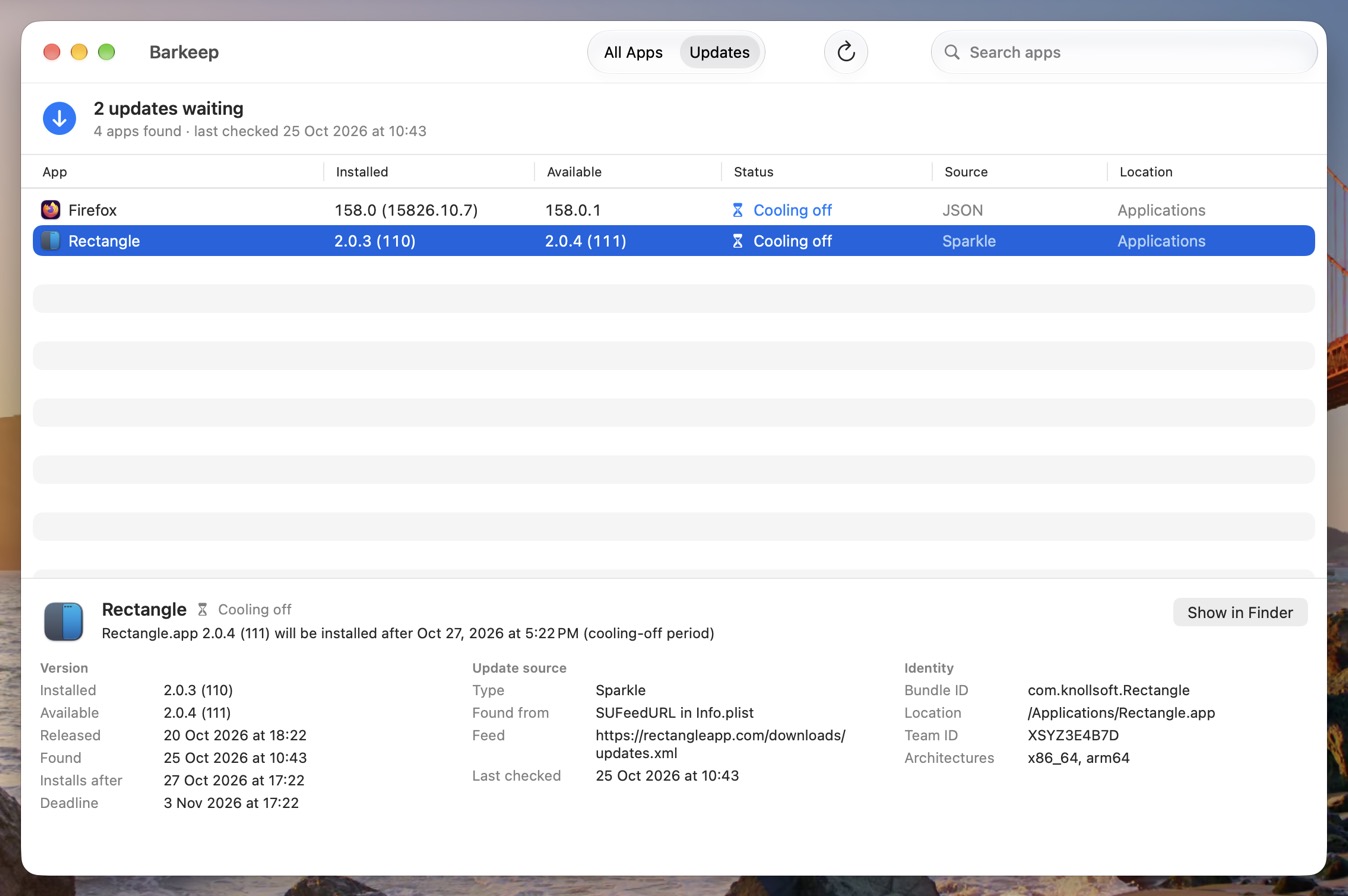Switch to the All Apps tab
The image size is (1348, 896).
tap(633, 52)
